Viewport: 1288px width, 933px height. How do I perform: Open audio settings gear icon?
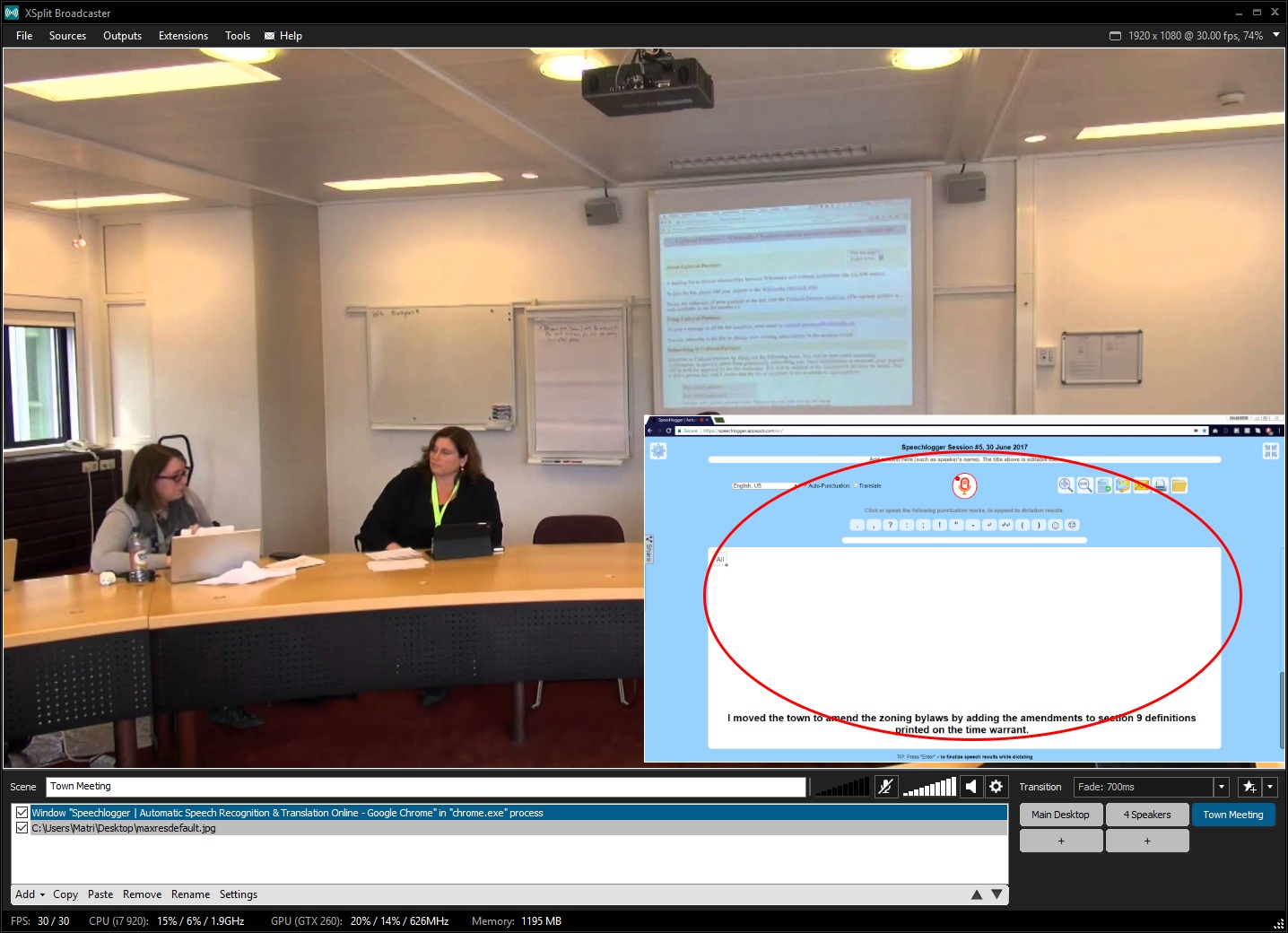point(996,787)
